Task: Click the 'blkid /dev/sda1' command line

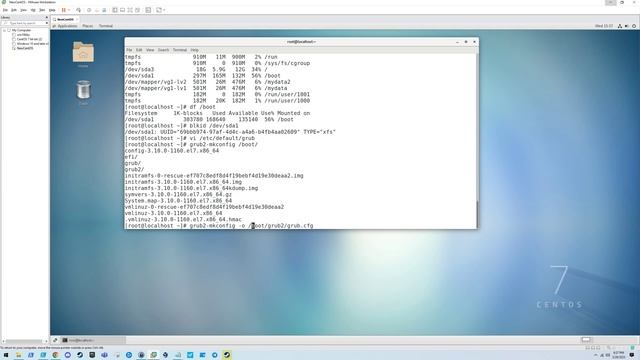Action: coord(182,126)
